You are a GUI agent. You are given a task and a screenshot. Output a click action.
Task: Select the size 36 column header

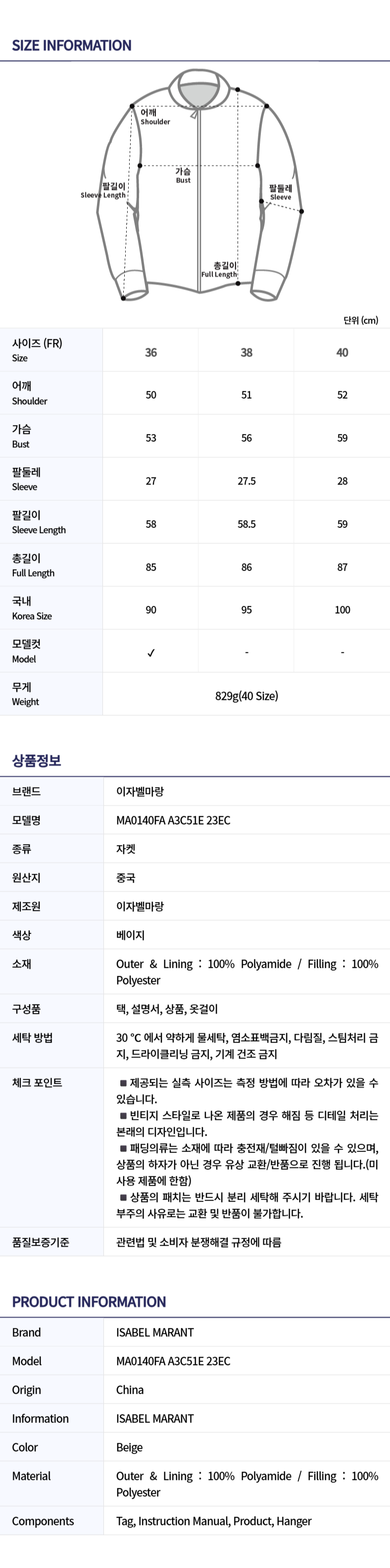(151, 353)
